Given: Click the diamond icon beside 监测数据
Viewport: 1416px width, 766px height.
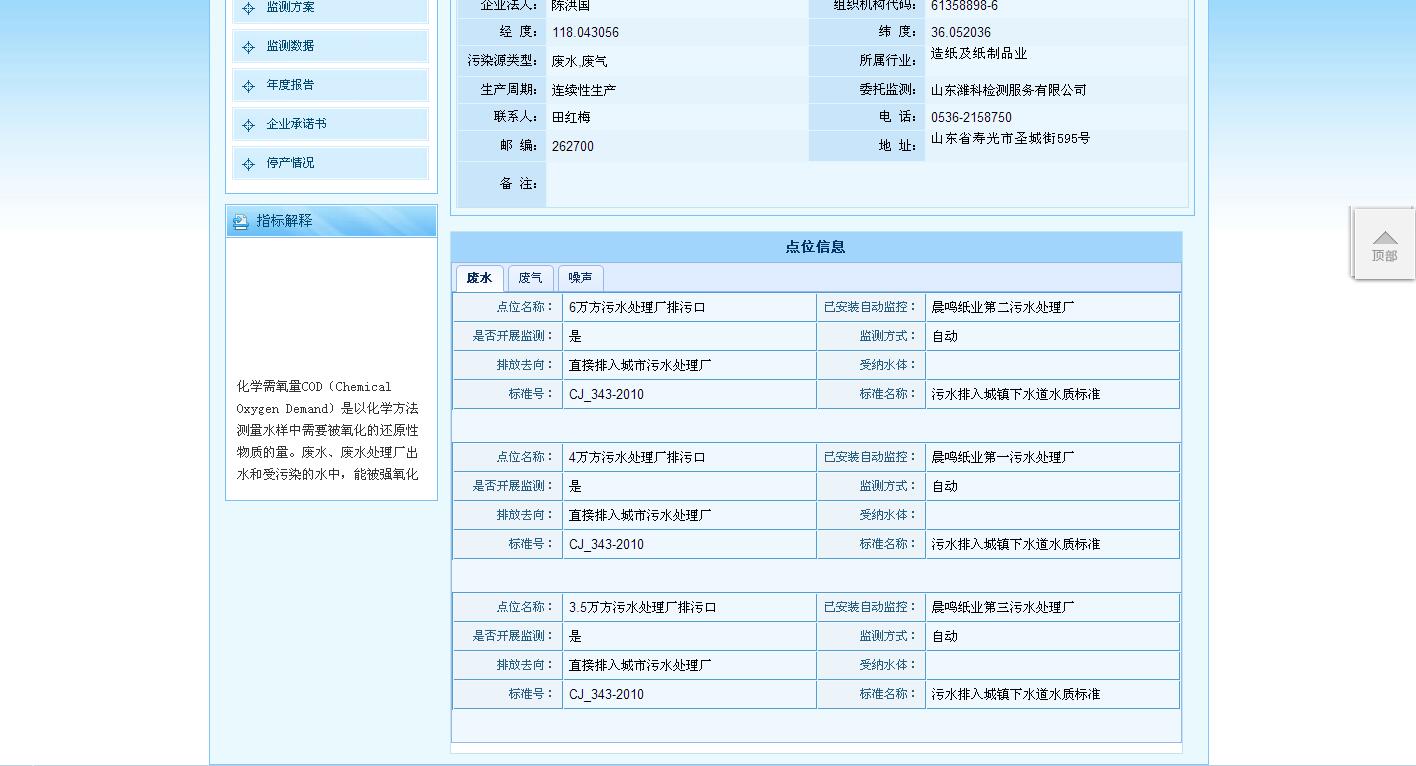Looking at the screenshot, I should [x=248, y=46].
